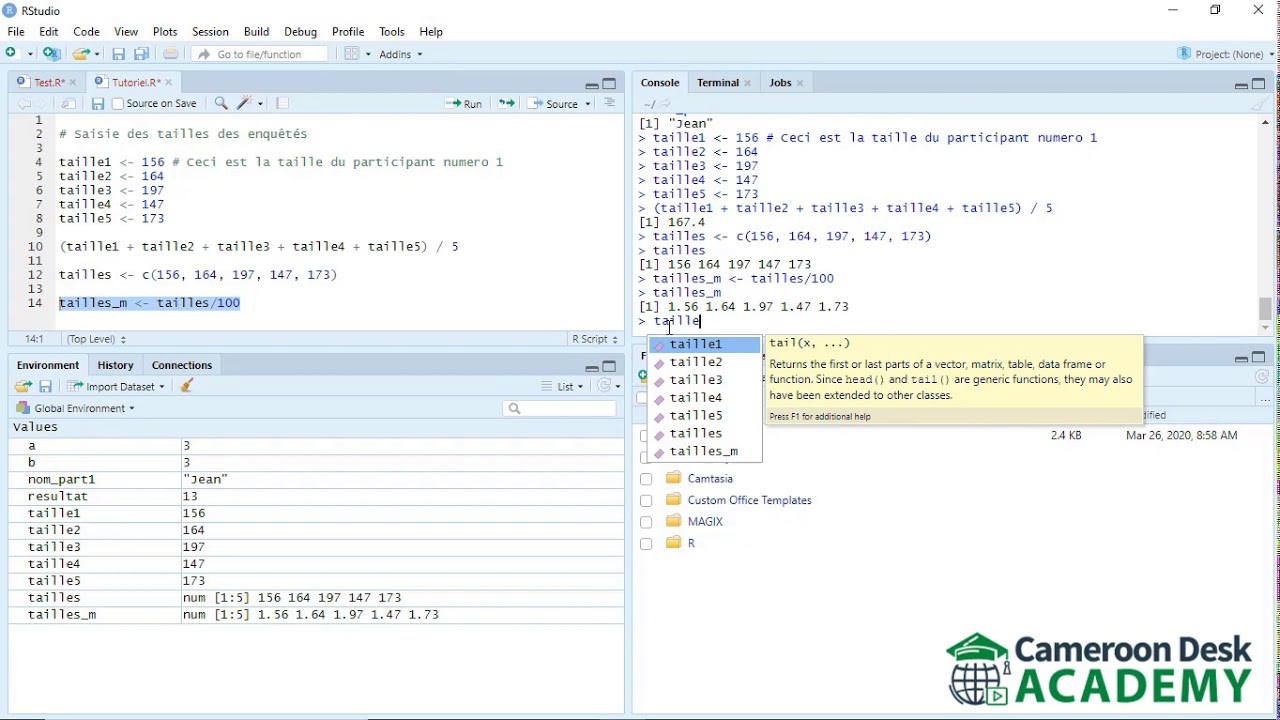The height and width of the screenshot is (720, 1280).
Task: Switch to the History tab
Action: tap(115, 365)
